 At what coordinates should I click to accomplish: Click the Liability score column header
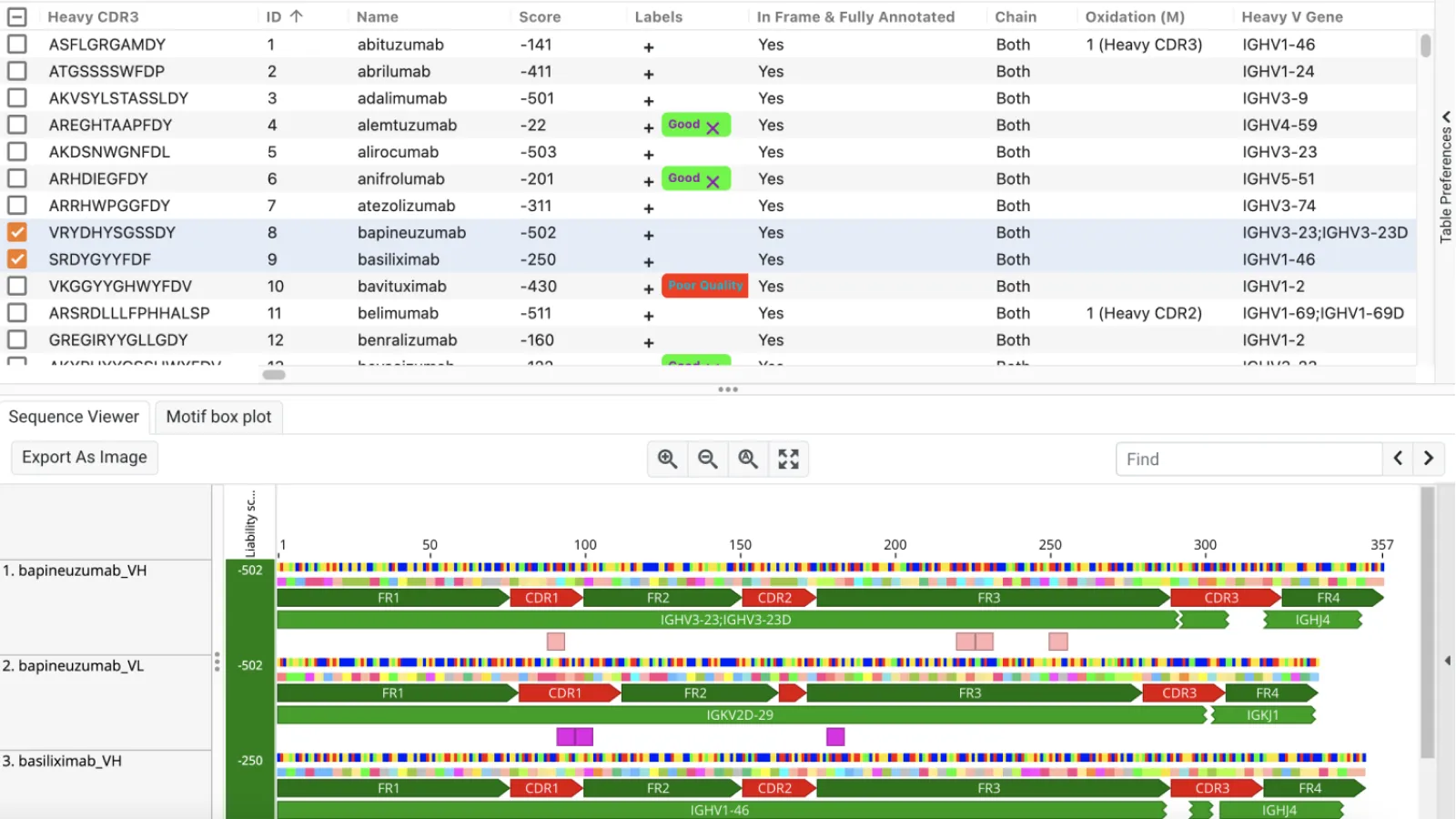(x=250, y=523)
